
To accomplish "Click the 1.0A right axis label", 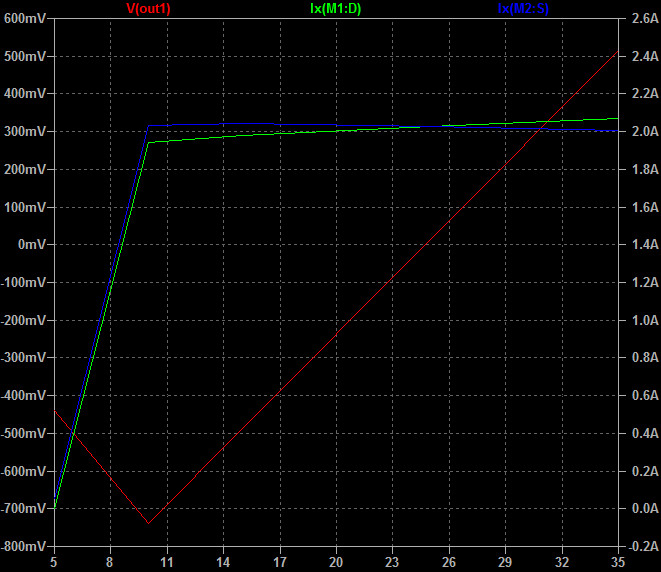I will click(x=645, y=320).
